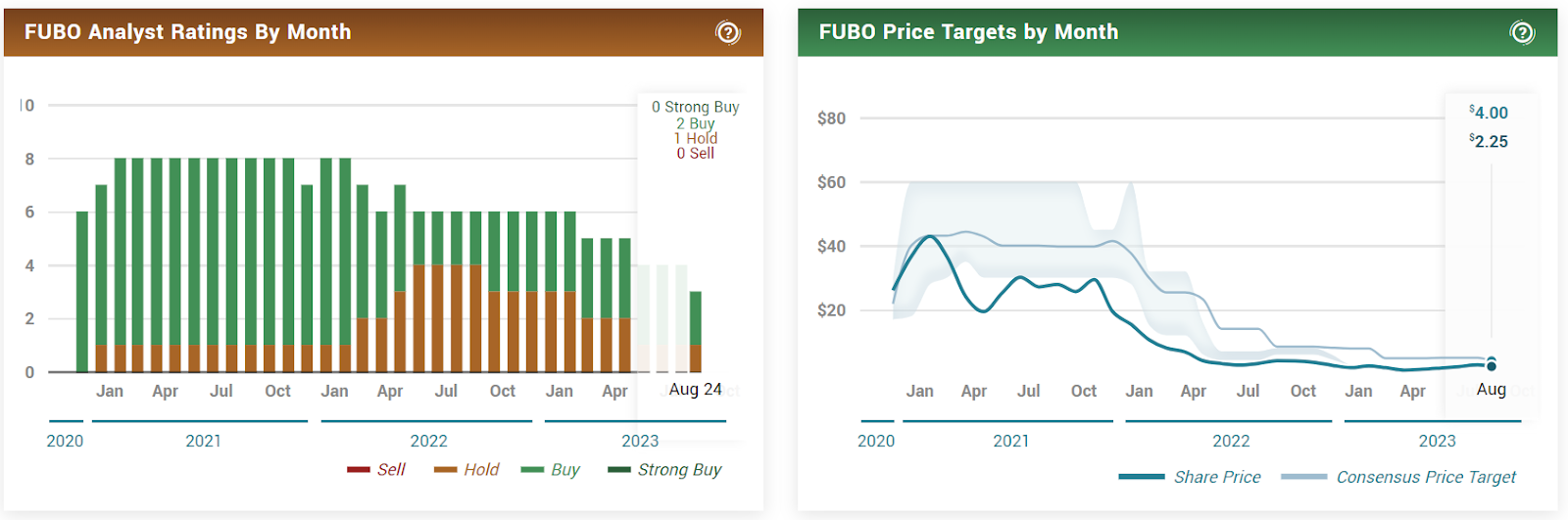Click red Sell legend color swatch
The width and height of the screenshot is (1568, 520).
[x=358, y=470]
